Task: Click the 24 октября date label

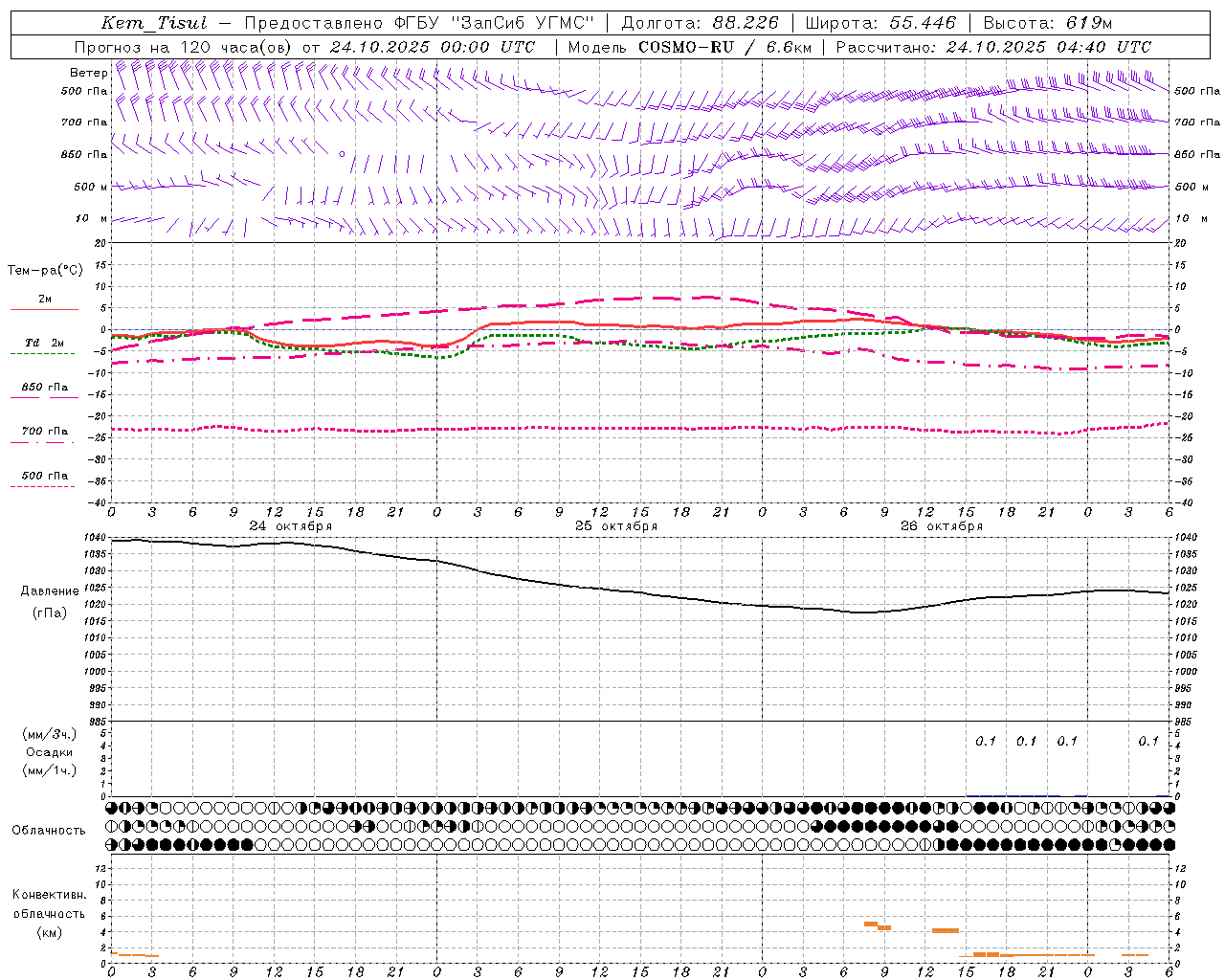Action: coord(291,526)
